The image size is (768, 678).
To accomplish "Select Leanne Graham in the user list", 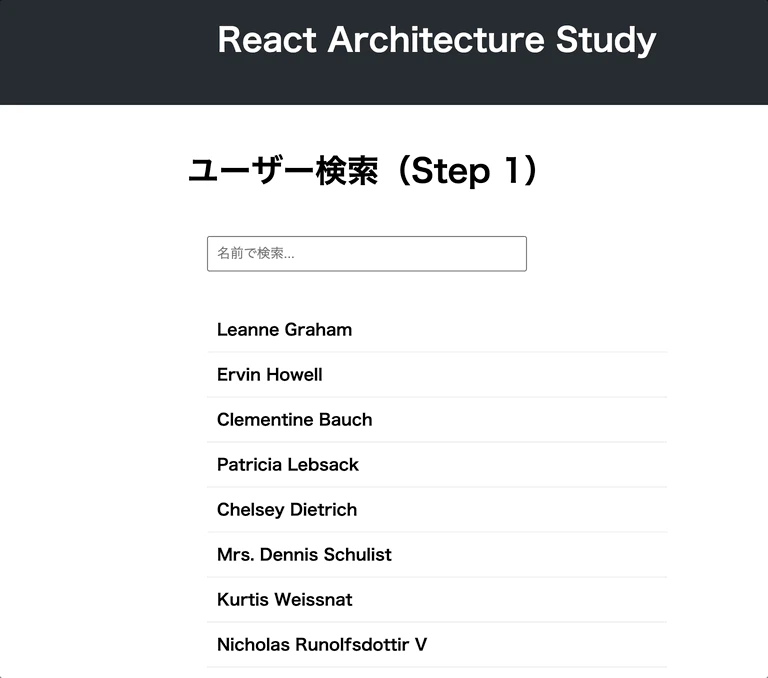I will pos(437,330).
